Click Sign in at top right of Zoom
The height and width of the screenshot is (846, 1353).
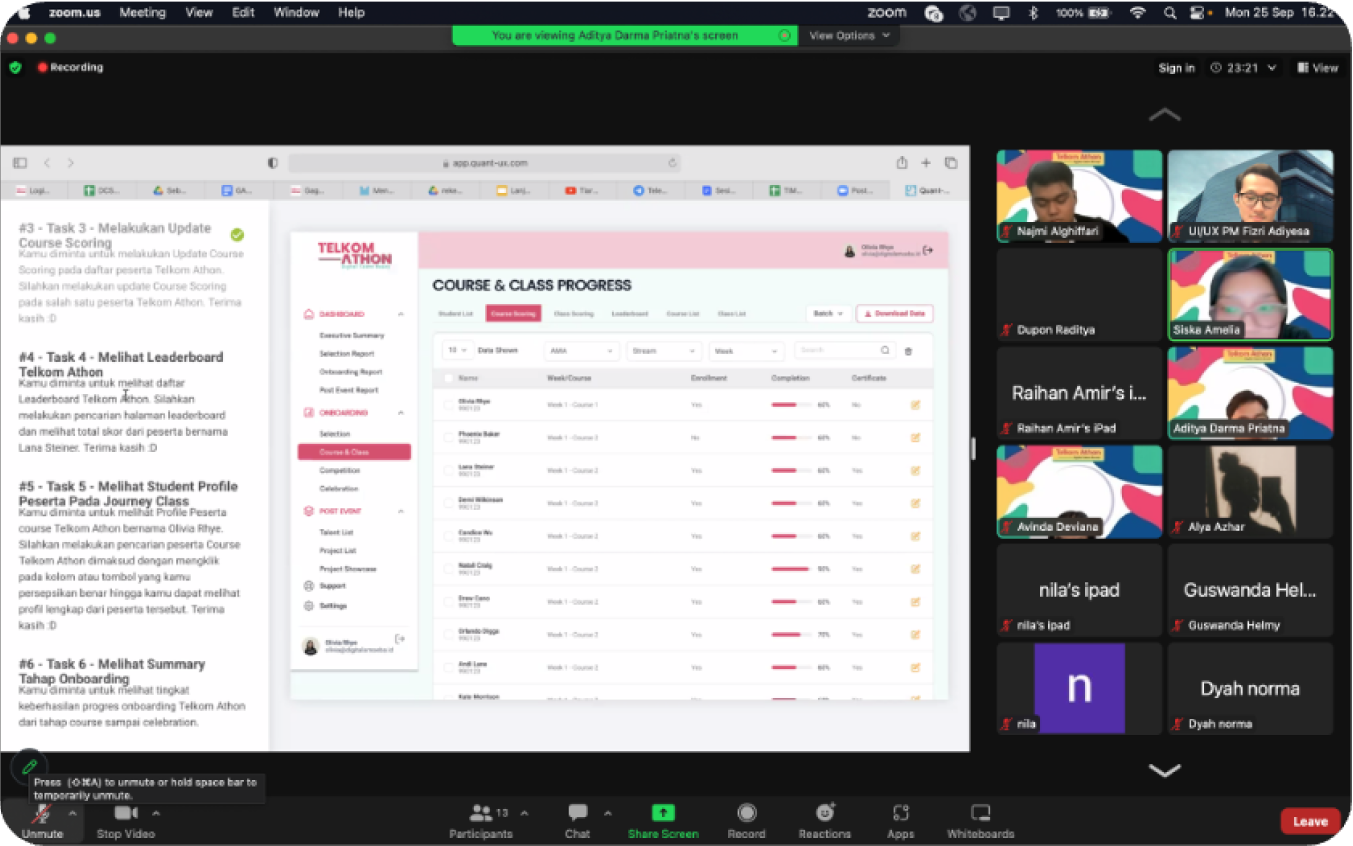1176,68
